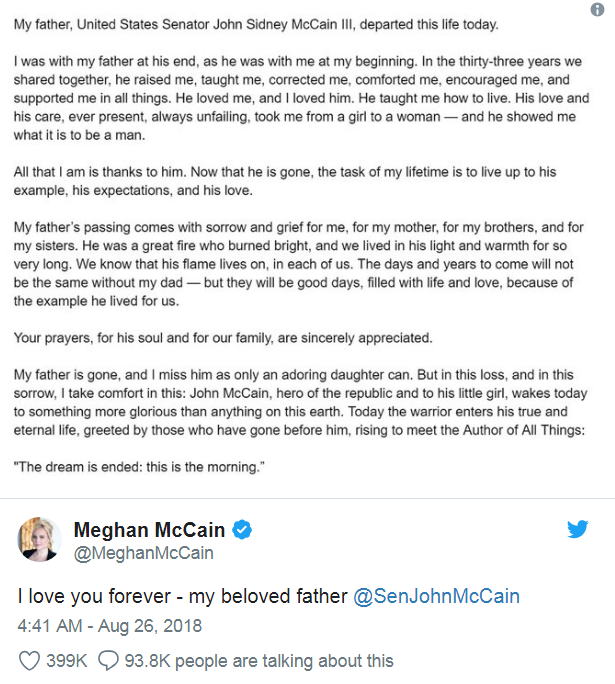Viewport: 615px width, 684px height.
Task: Open the 4:41 AM - Aug 26, 2018 timestamp
Action: click(x=109, y=626)
